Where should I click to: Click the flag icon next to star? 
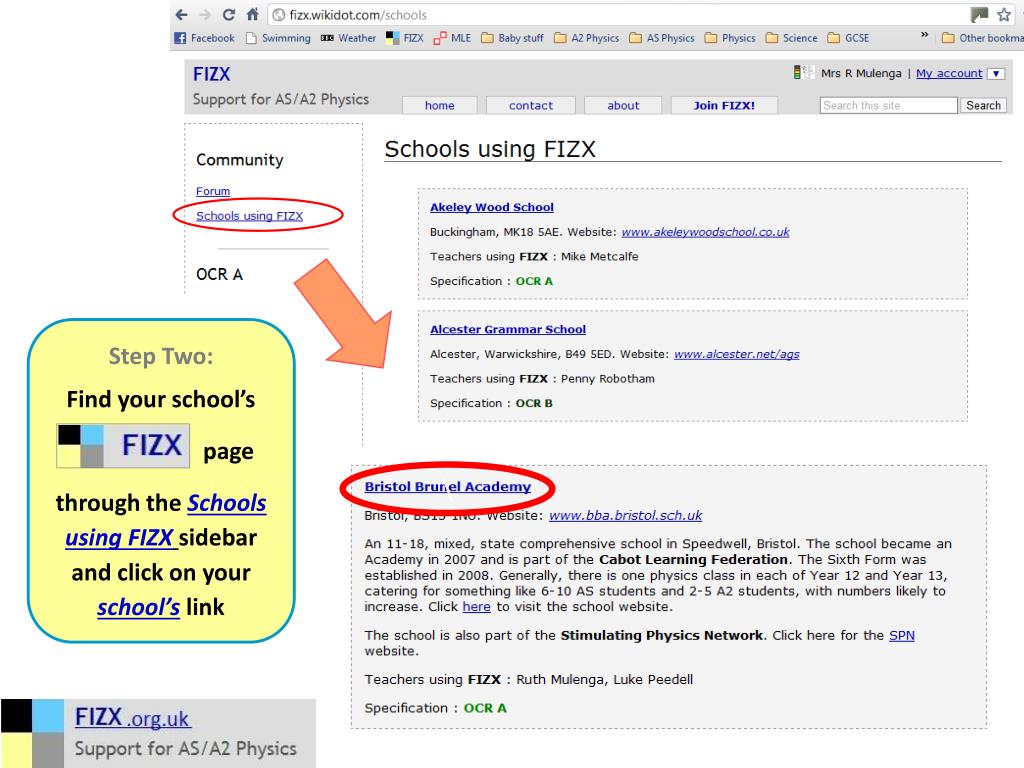coord(979,14)
